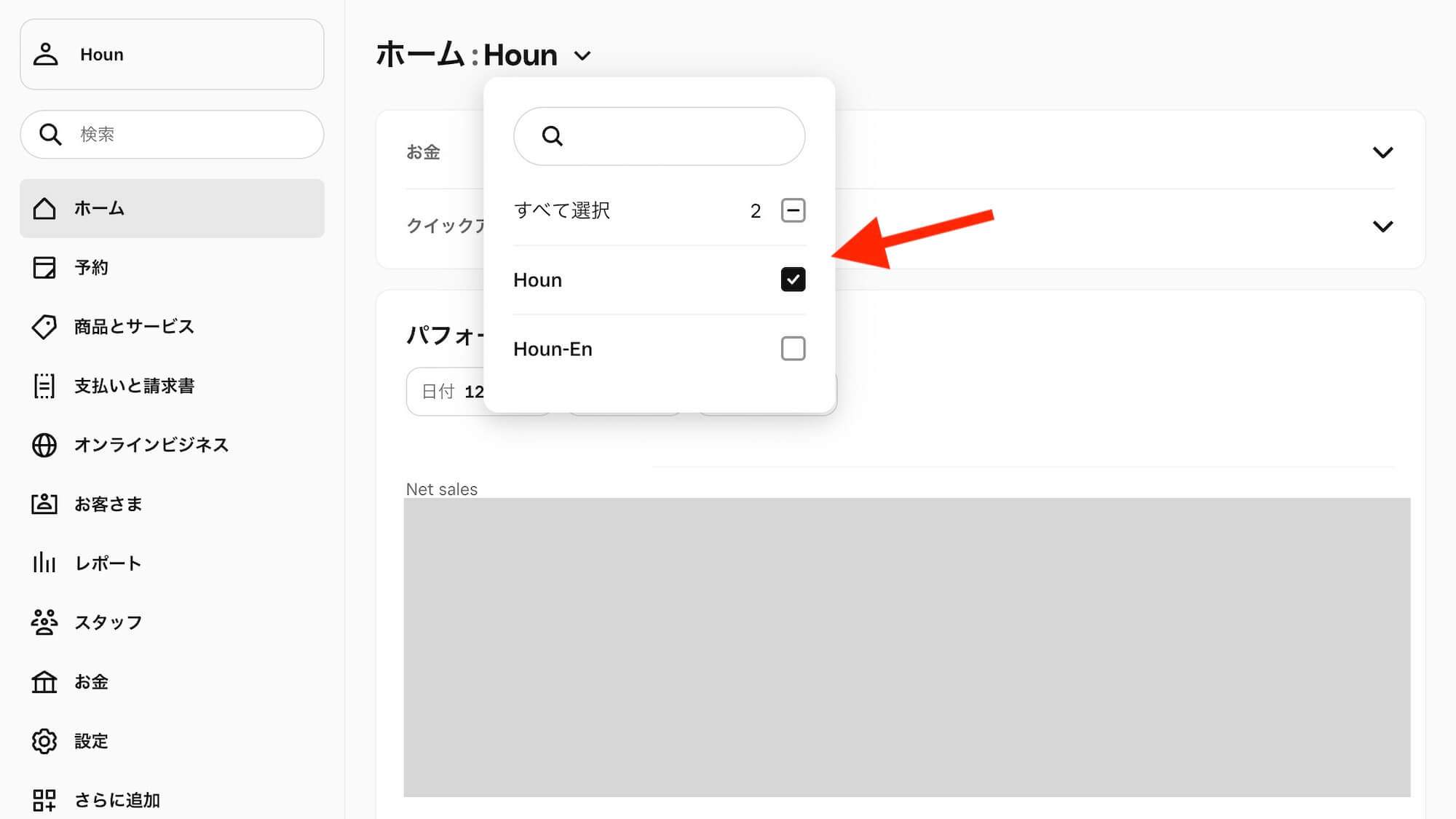The height and width of the screenshot is (819, 1456).
Task: Select the レポート (Reports) chart icon
Action: pos(45,563)
